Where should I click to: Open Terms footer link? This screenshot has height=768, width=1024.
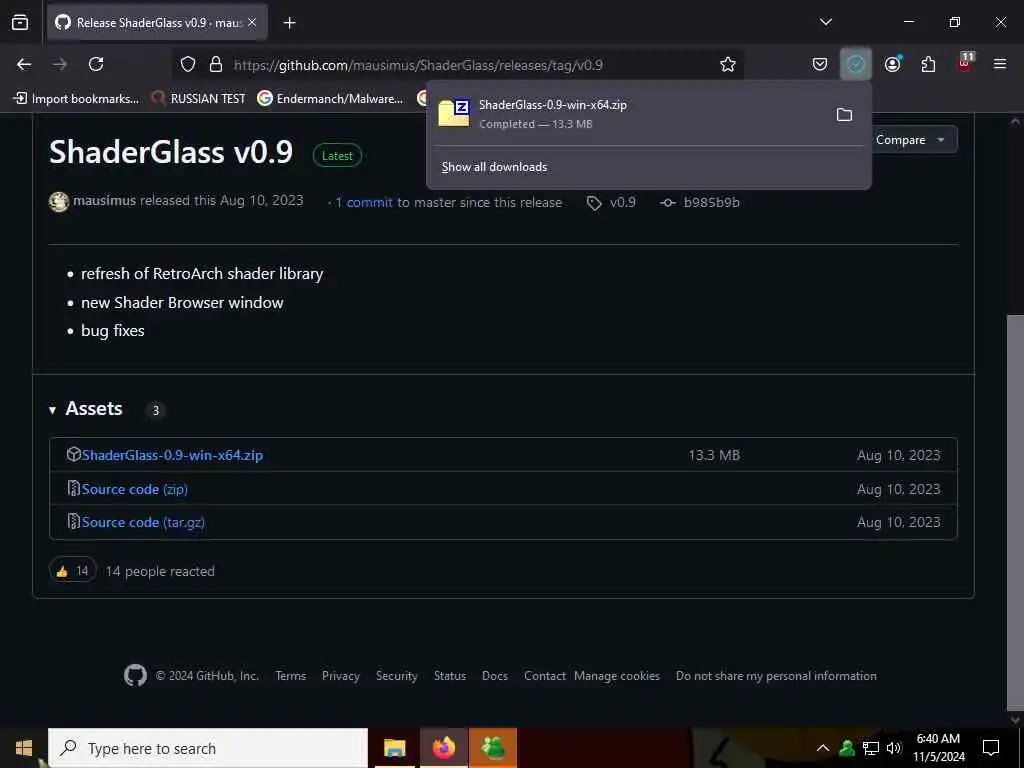coord(291,676)
